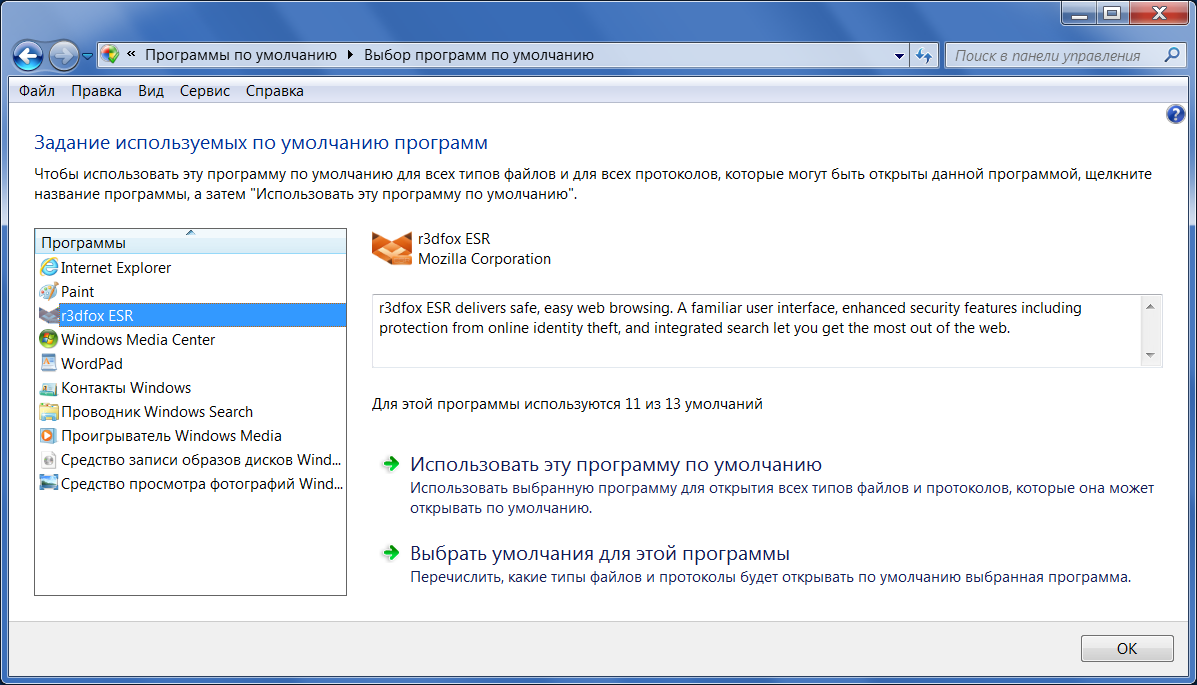
Task: Select Paint in the programs list
Action: tap(191, 292)
